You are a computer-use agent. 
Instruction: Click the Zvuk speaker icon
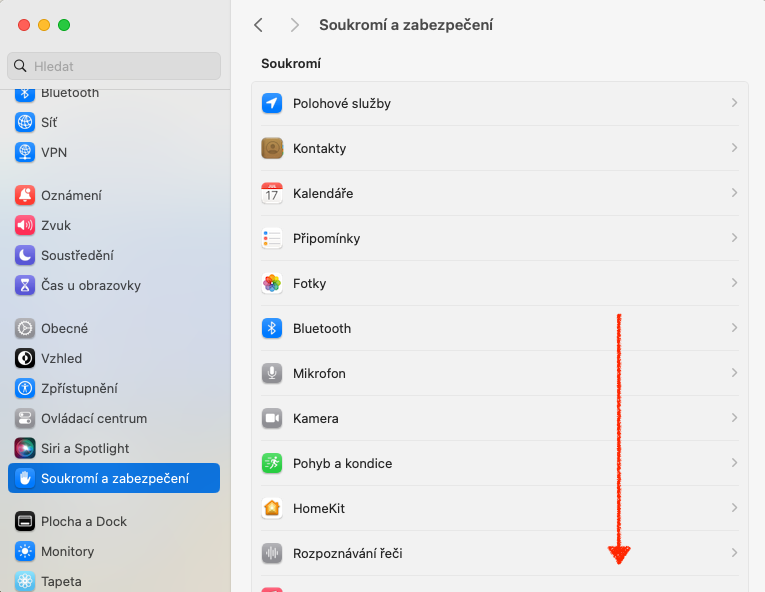click(25, 225)
